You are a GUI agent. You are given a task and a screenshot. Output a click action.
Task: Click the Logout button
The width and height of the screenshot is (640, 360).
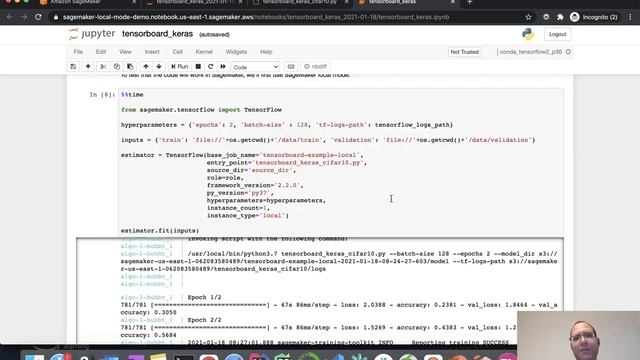tap(558, 34)
